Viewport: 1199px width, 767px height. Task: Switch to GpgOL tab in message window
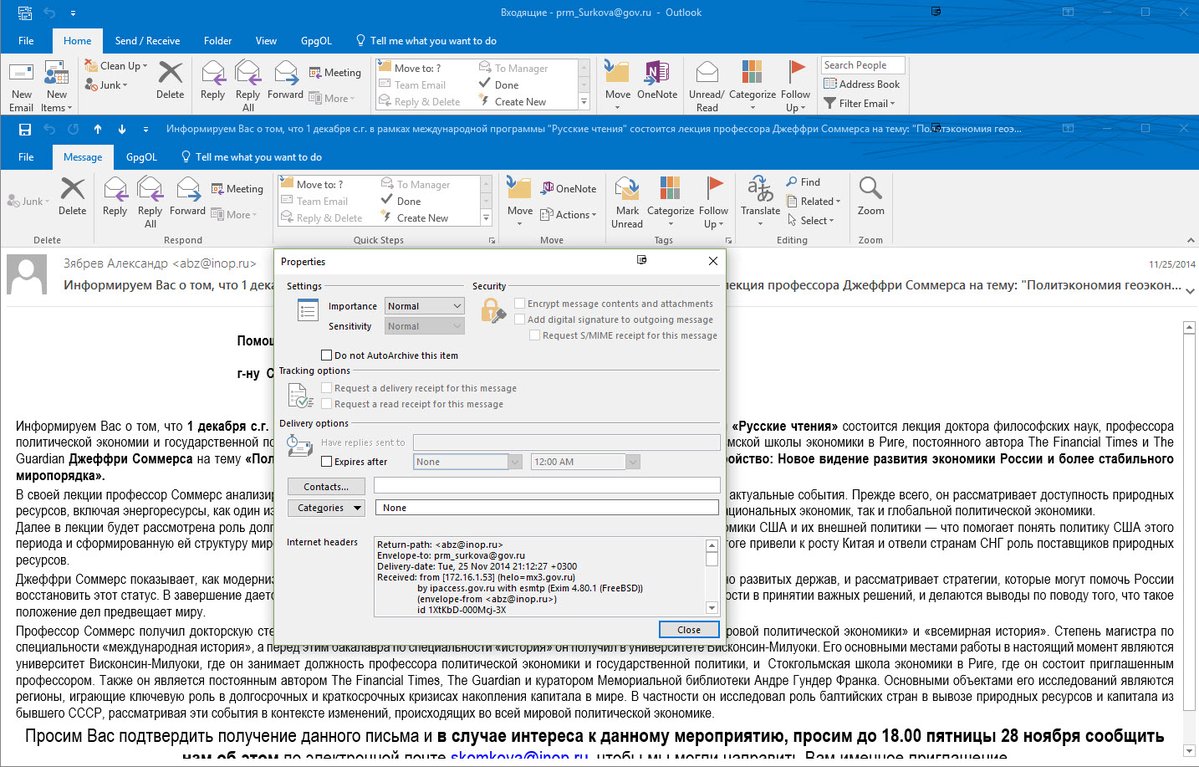point(141,157)
